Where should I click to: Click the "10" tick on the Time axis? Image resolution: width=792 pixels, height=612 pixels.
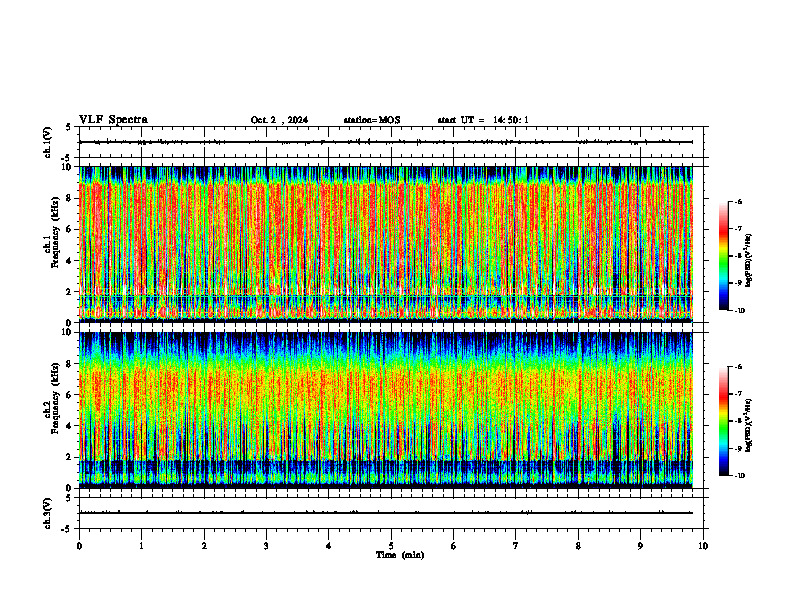pos(703,546)
